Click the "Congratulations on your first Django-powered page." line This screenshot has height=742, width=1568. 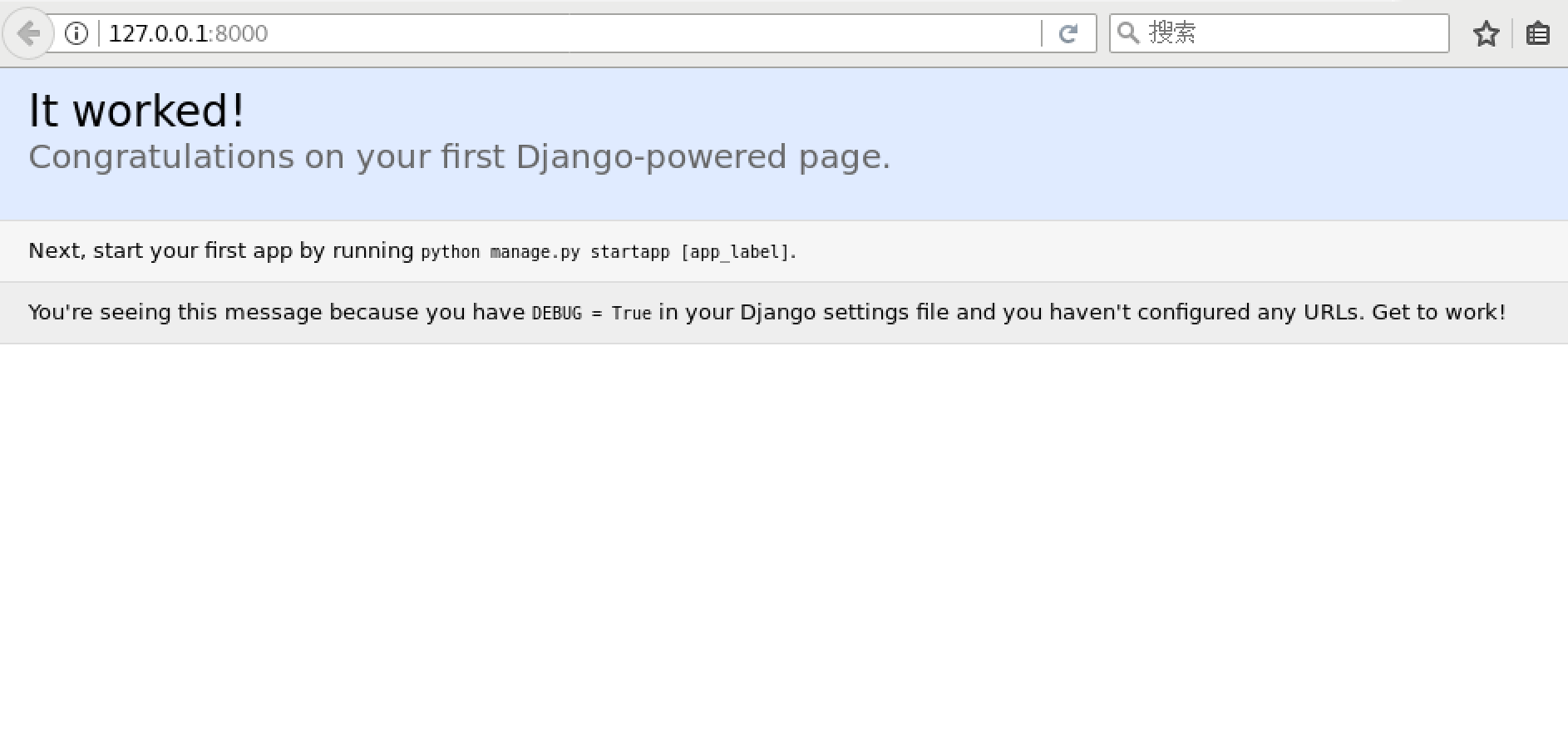pyautogui.click(x=459, y=157)
